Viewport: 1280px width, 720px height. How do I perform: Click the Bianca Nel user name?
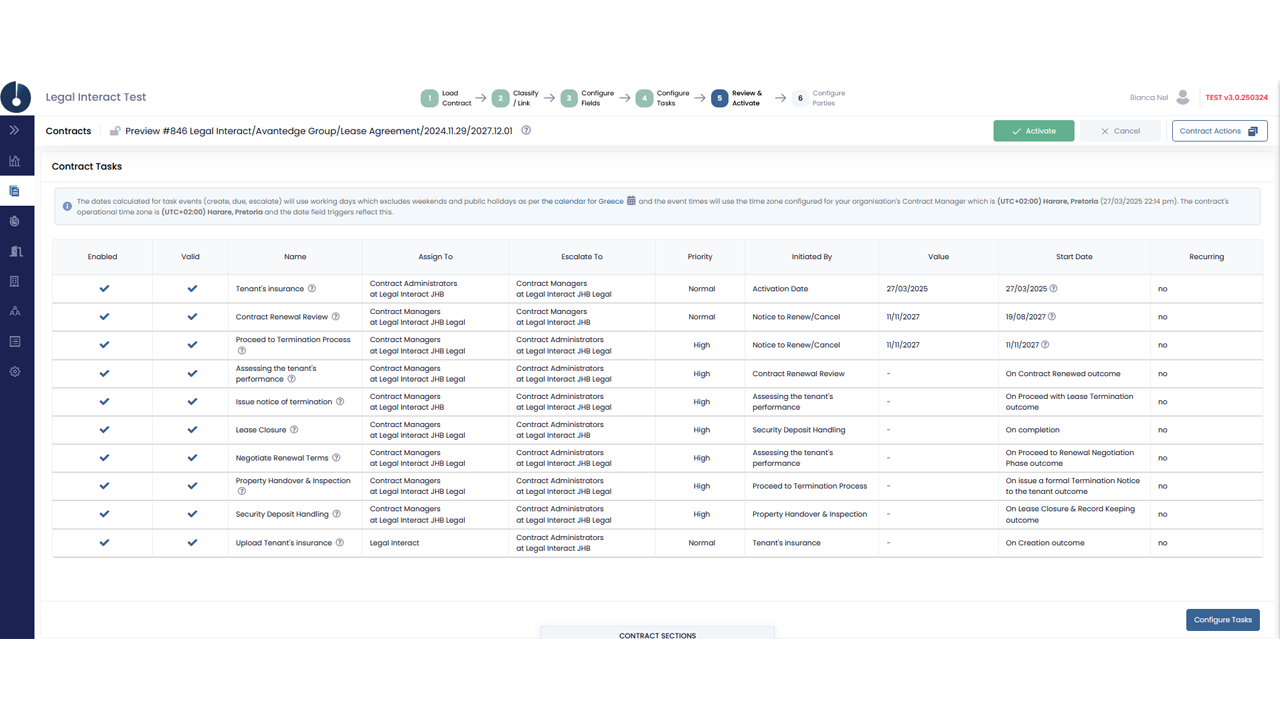[1149, 98]
